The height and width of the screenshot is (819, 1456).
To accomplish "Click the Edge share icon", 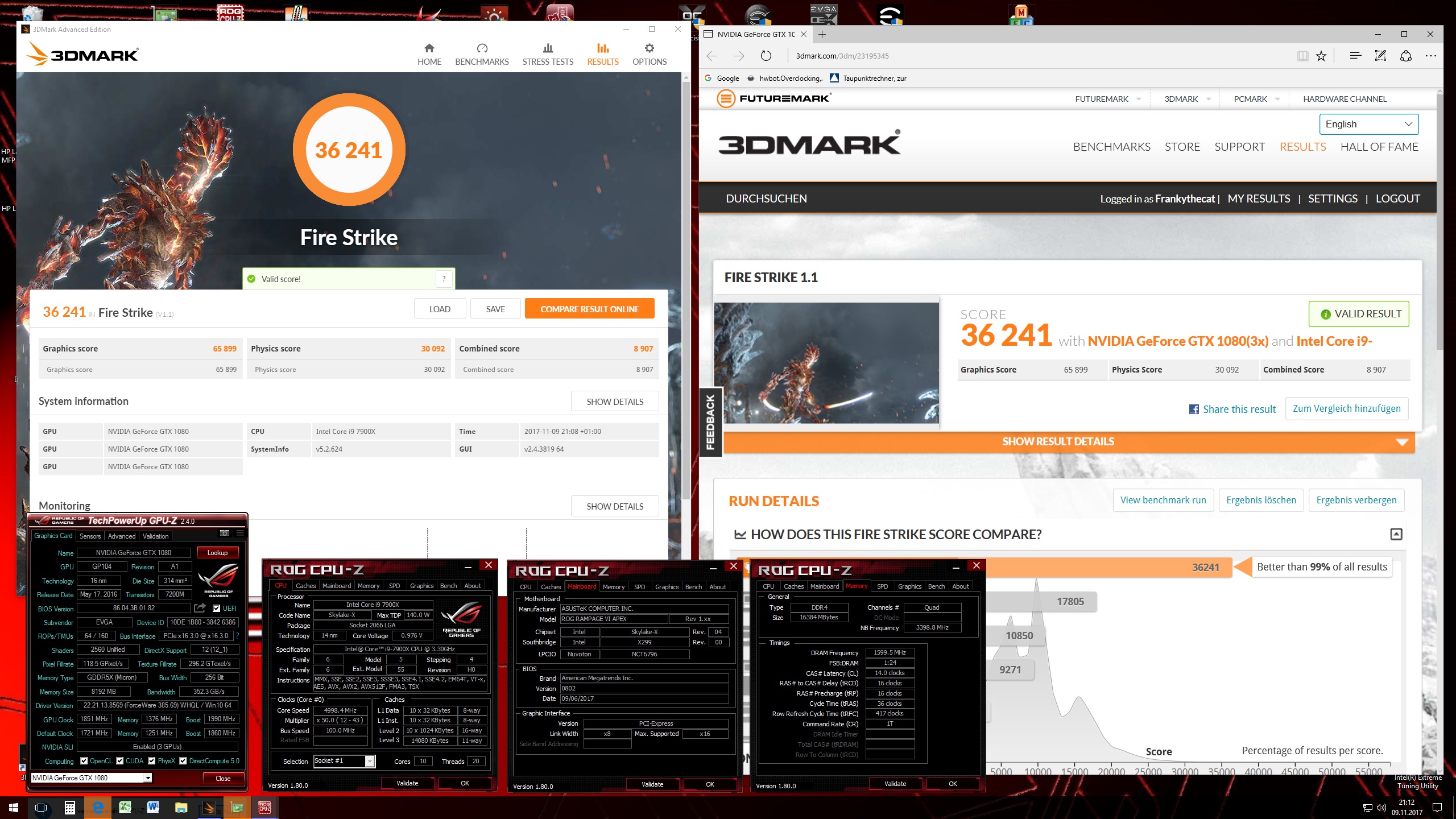I will tap(1406, 56).
